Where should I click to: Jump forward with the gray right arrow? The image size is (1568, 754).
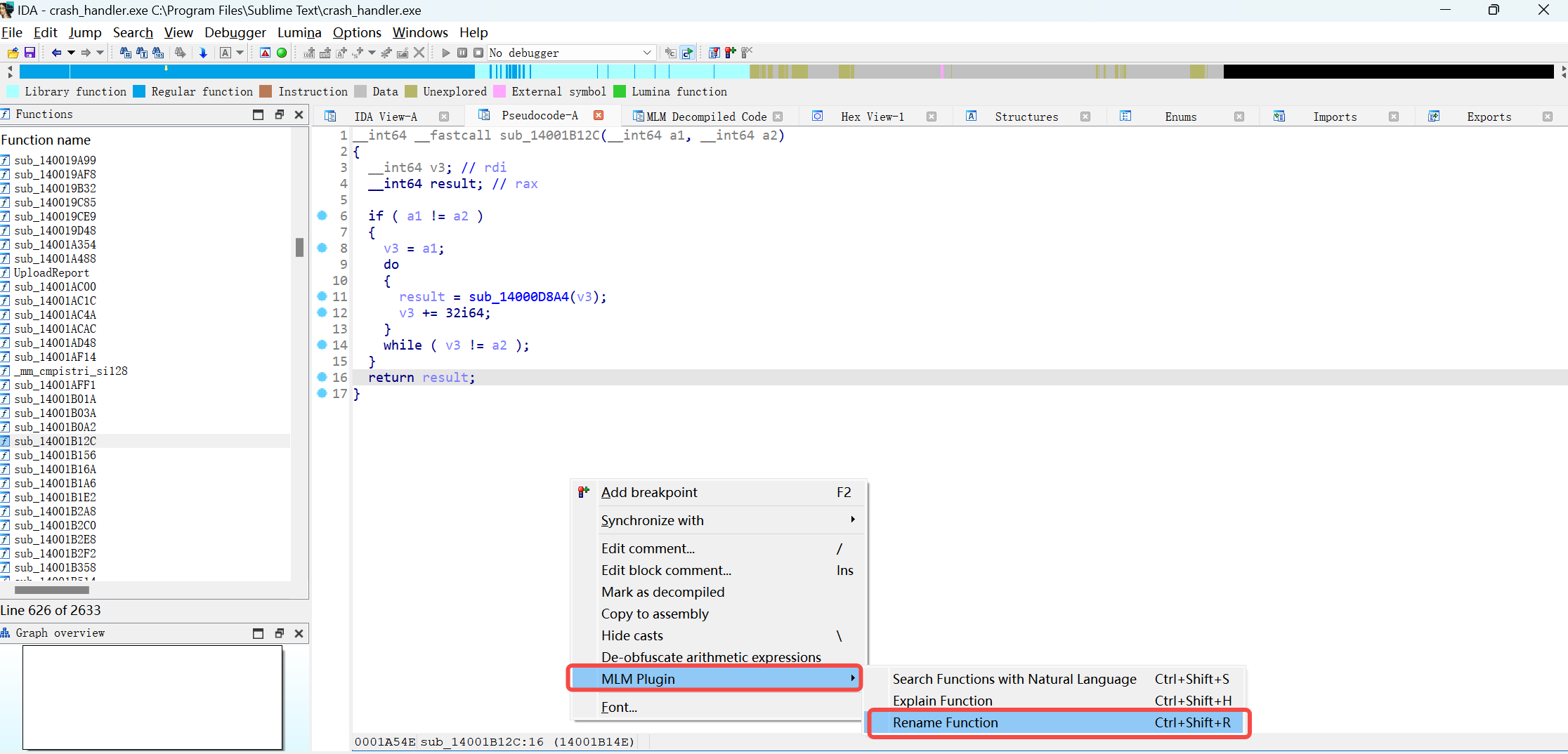pos(86,53)
